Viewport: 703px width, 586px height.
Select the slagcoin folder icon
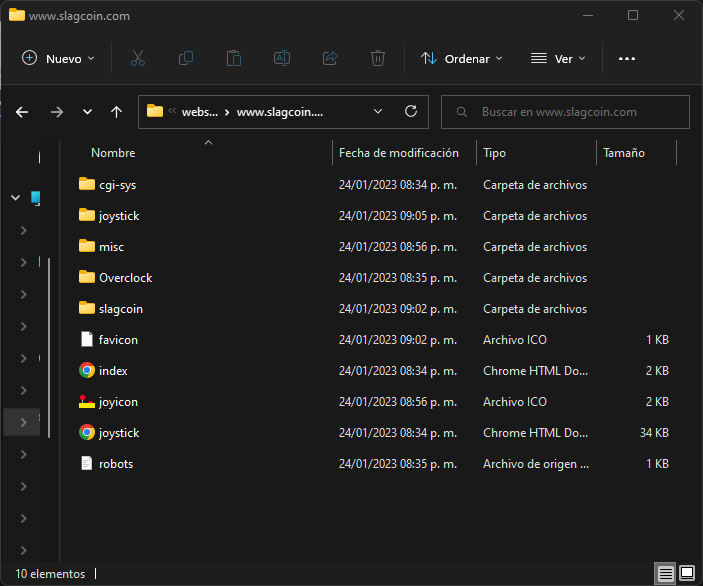click(87, 308)
